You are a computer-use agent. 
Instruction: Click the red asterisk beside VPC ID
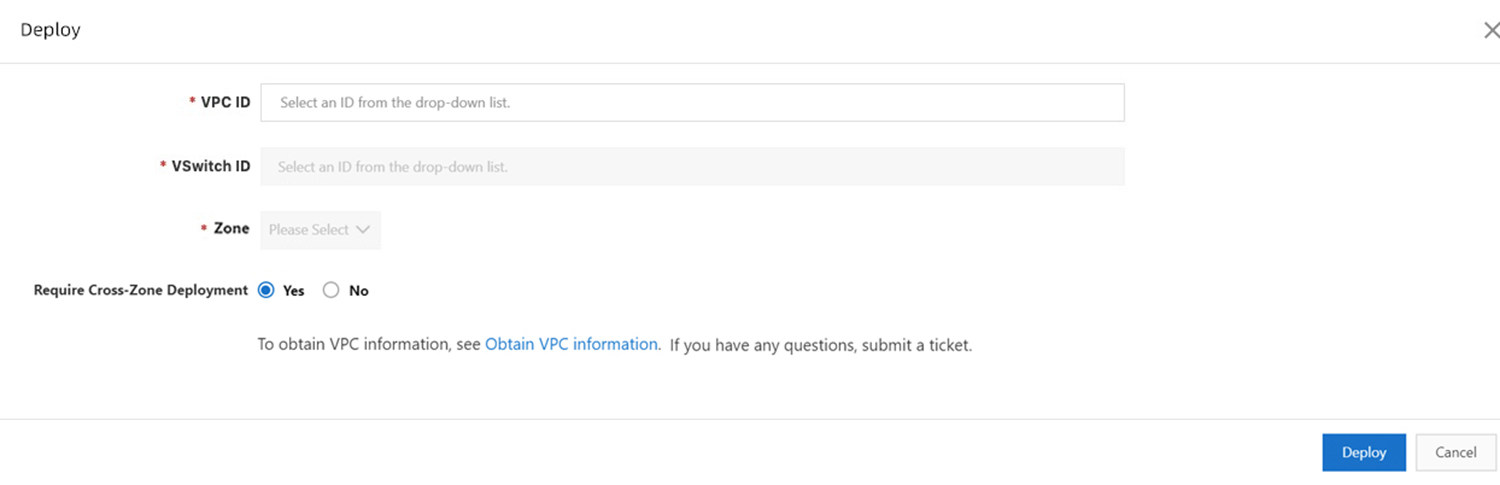pyautogui.click(x=192, y=102)
